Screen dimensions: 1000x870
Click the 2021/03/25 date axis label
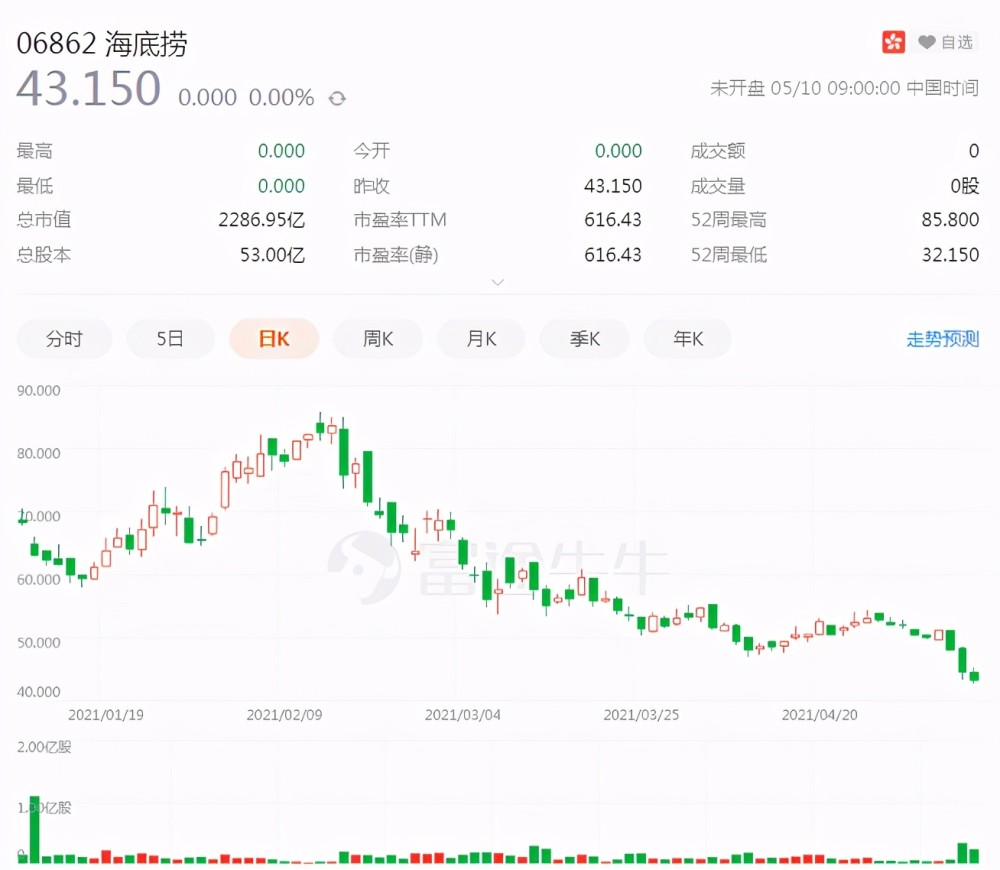pyautogui.click(x=642, y=715)
